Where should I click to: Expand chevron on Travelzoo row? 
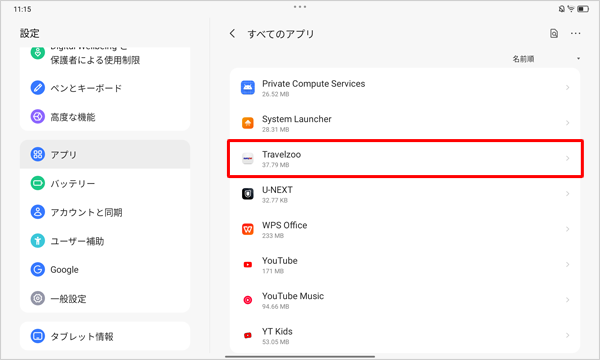567,158
